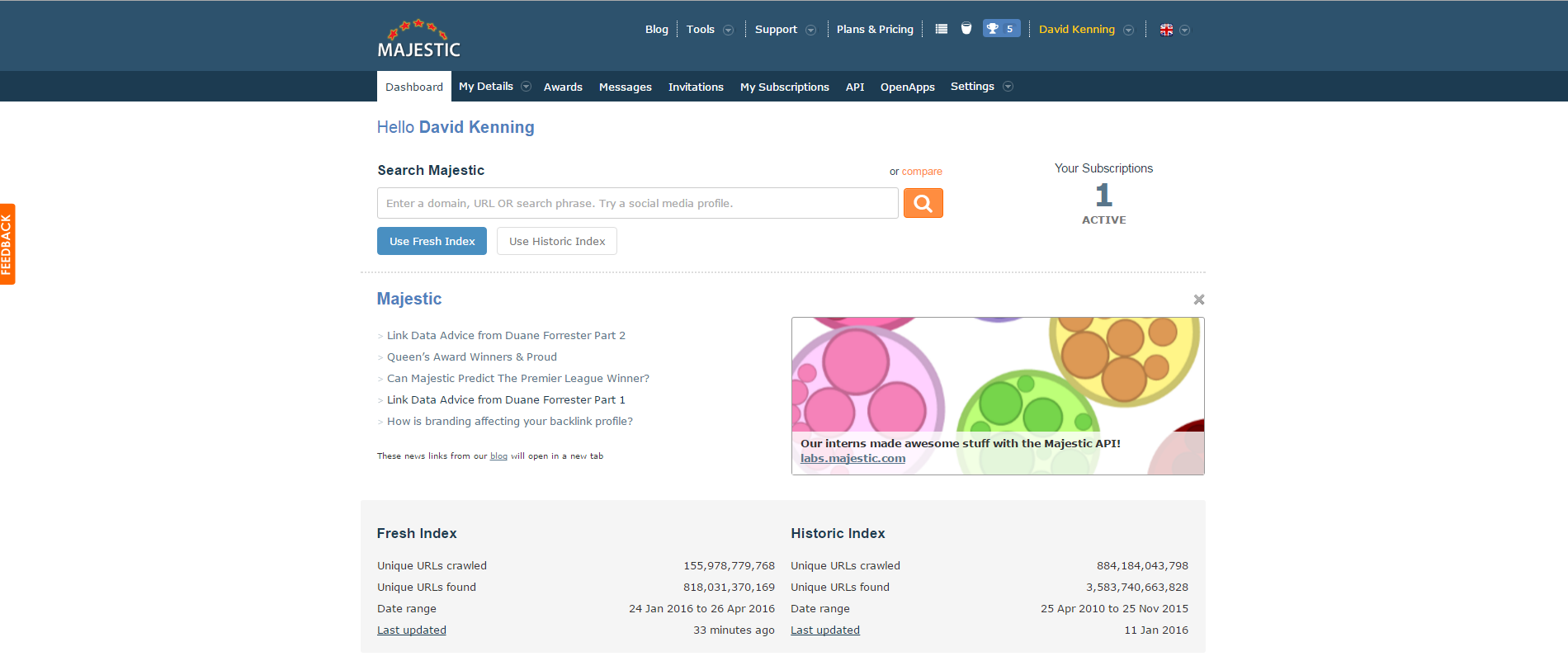Expand the Tools dropdown arrow
1568x661 pixels.
click(728, 30)
